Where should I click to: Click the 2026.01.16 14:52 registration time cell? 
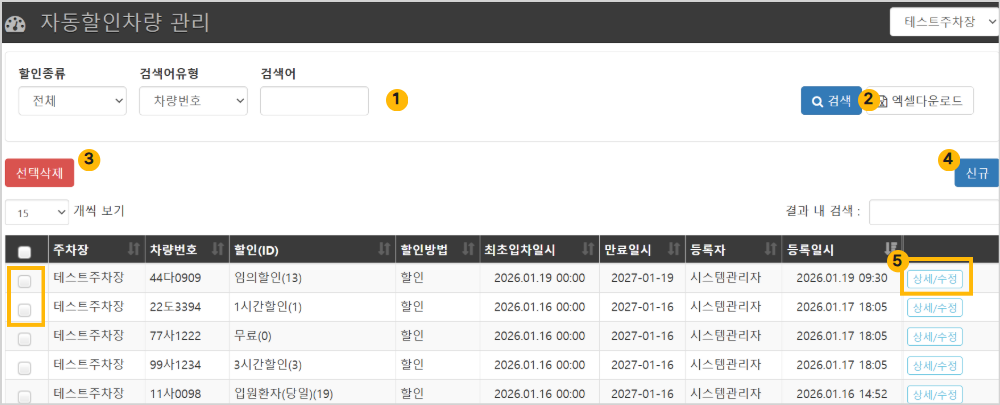842,392
